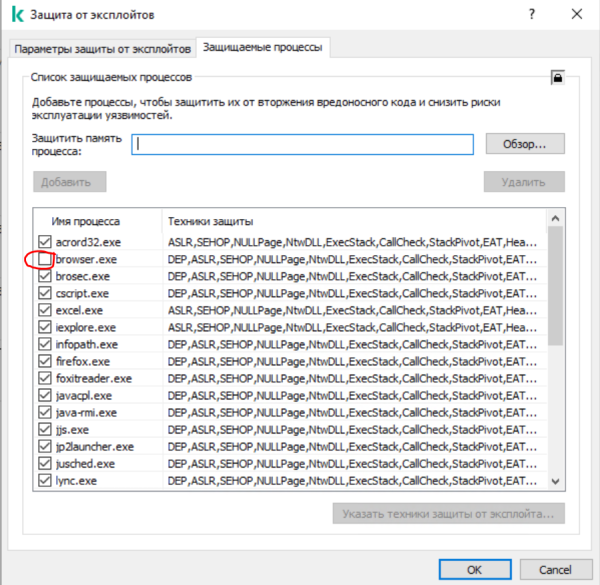
Task: Uncheck the excel.exe process checkbox
Action: coord(44,311)
